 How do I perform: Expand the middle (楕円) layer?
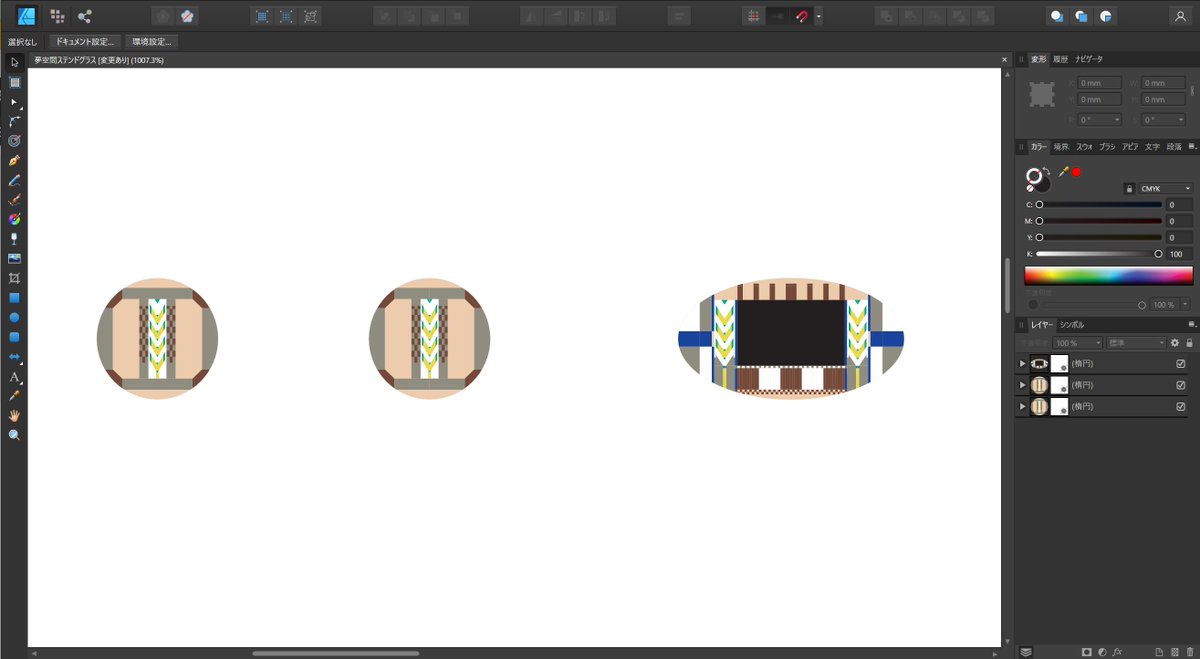(1022, 385)
